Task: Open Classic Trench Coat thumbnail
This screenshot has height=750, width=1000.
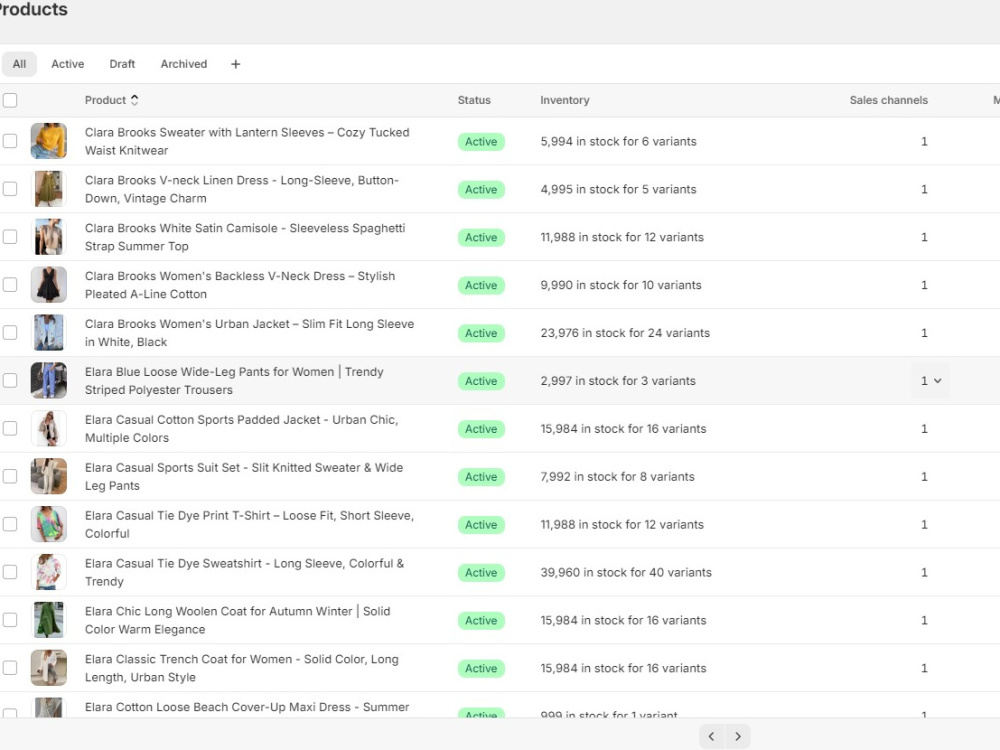Action: [x=48, y=667]
